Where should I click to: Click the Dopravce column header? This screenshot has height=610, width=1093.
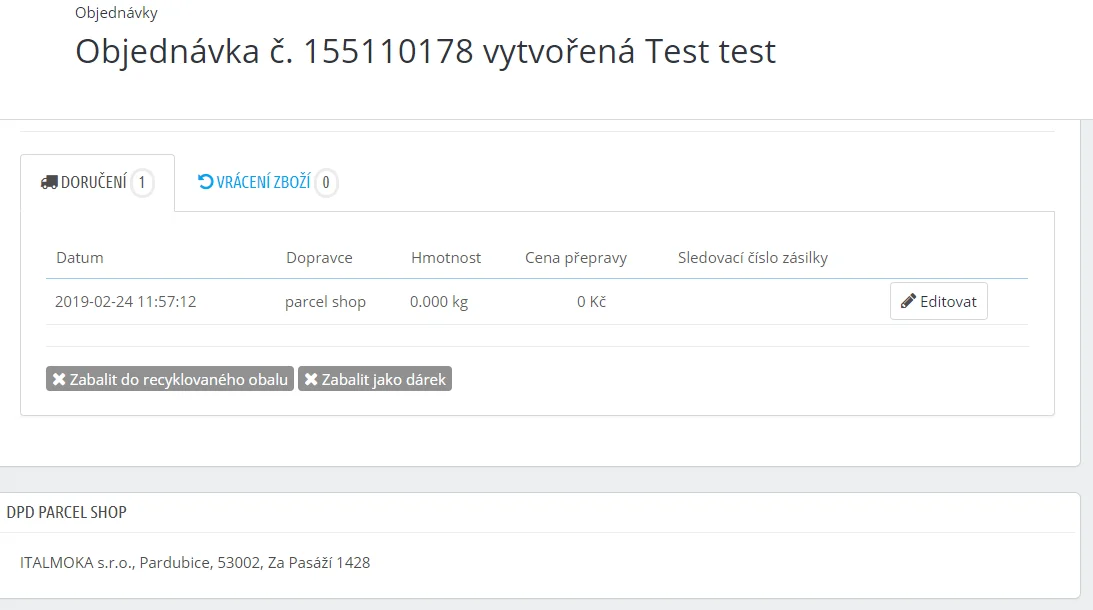[319, 258]
